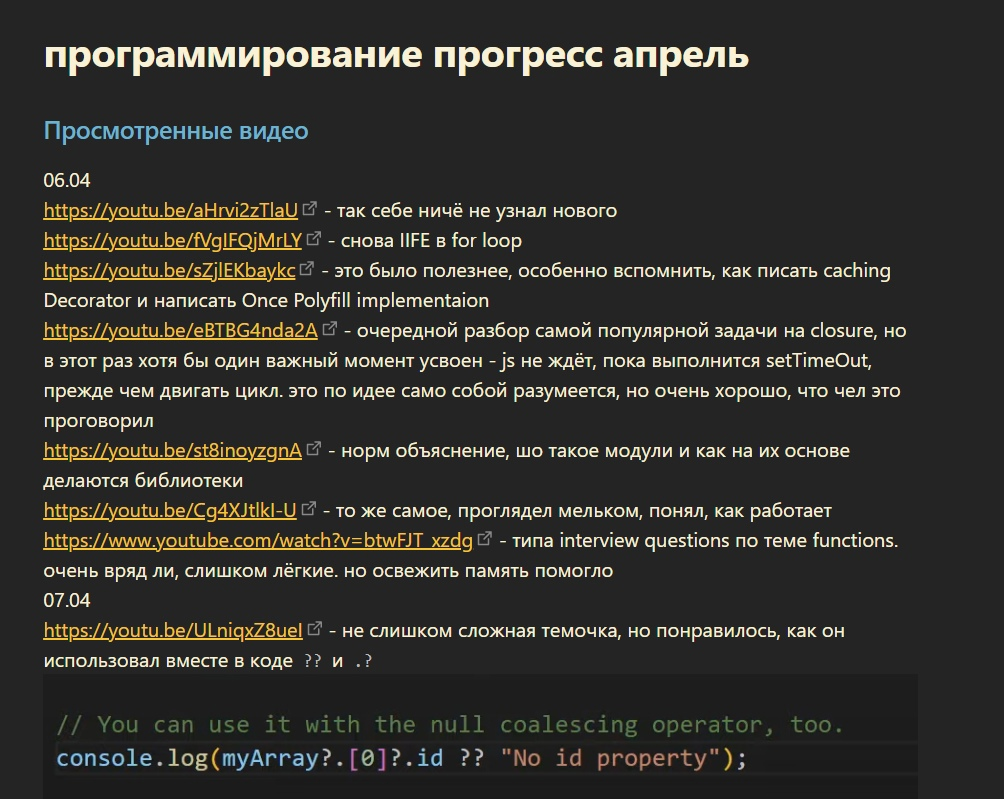This screenshot has width=1004, height=799.
Task: Click external-link icon after st8inoyzgnA link
Action: click(x=314, y=448)
